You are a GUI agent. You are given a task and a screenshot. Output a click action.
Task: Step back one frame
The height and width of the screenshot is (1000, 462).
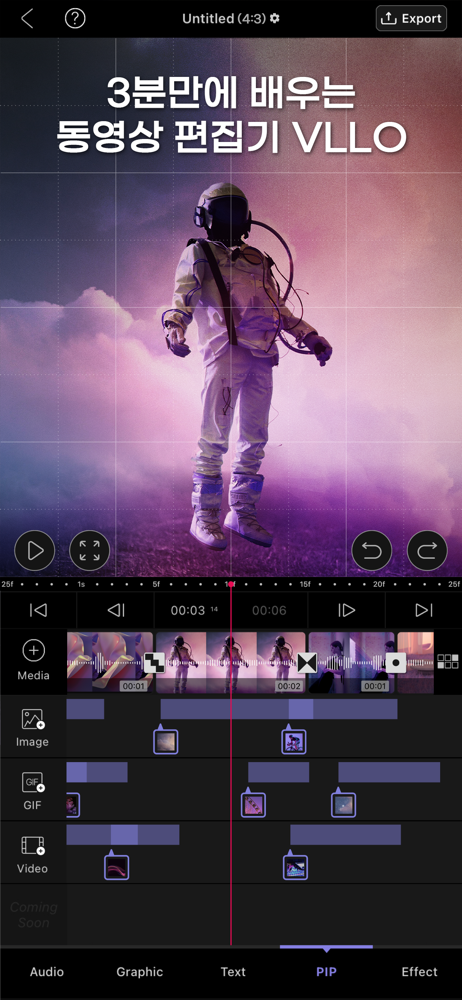coord(116,610)
